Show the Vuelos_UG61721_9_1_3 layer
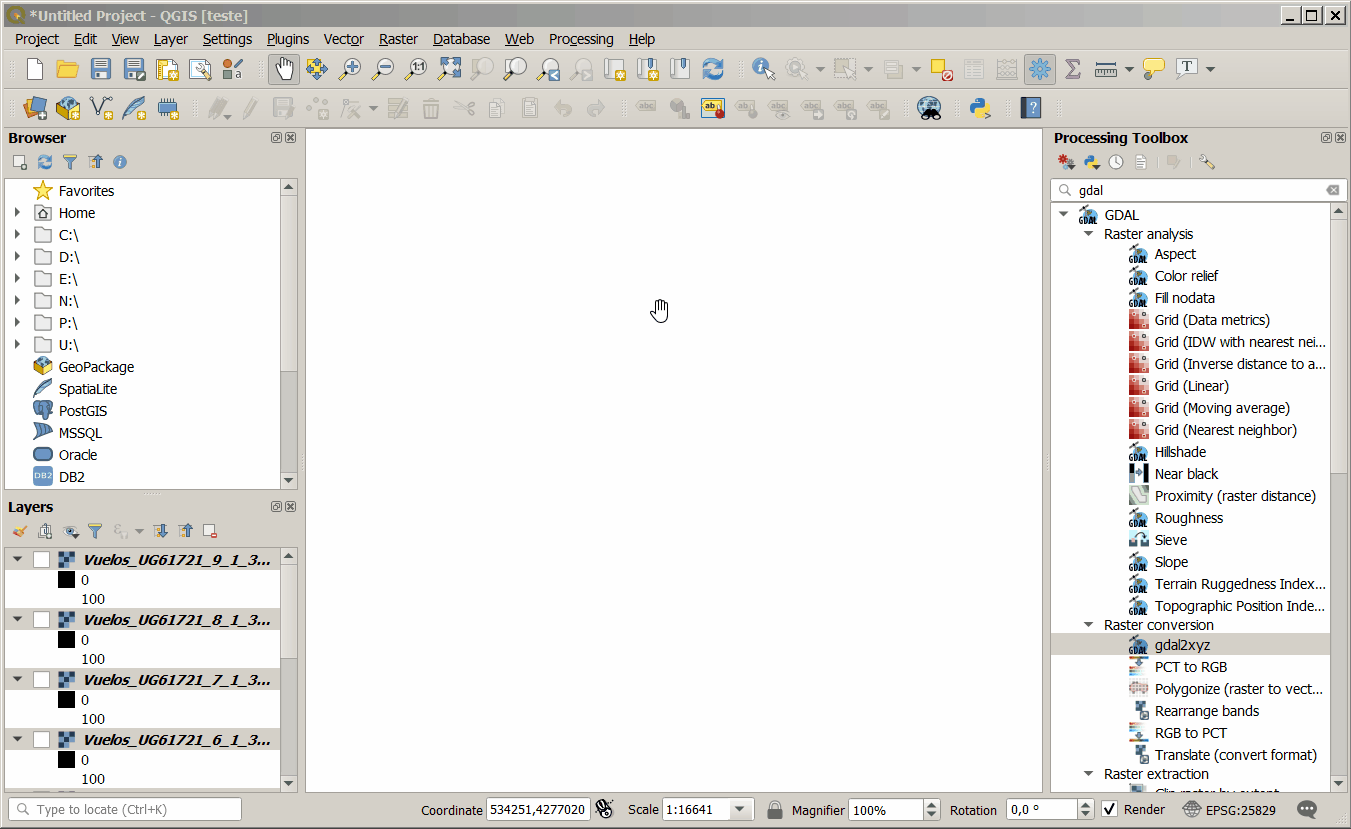 (x=41, y=559)
